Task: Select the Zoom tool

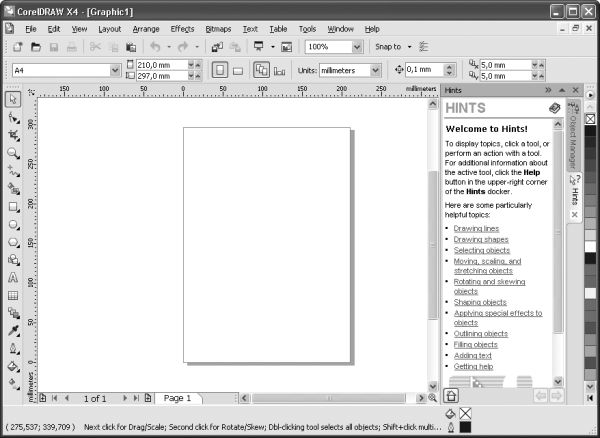Action: pyautogui.click(x=13, y=153)
